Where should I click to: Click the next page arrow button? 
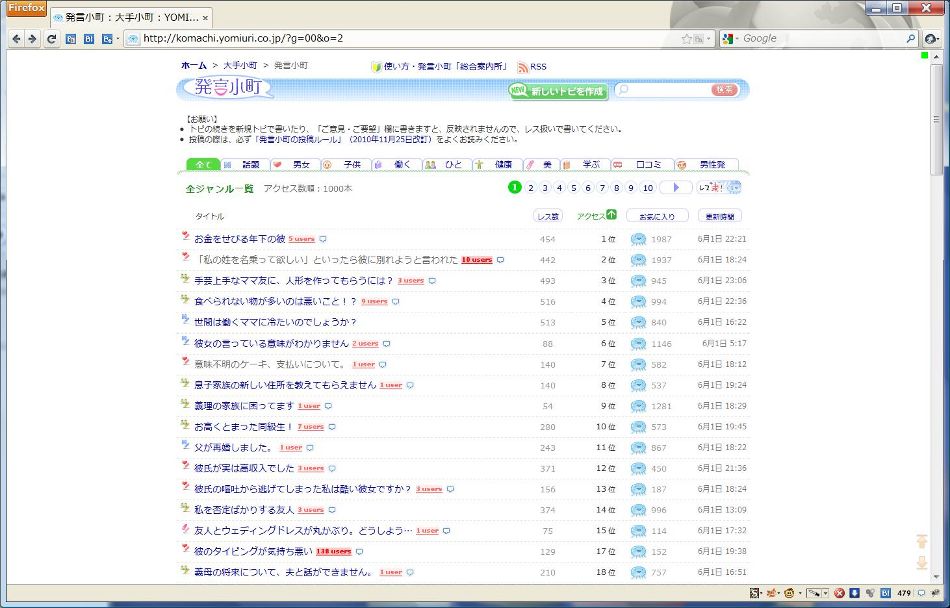[x=676, y=188]
